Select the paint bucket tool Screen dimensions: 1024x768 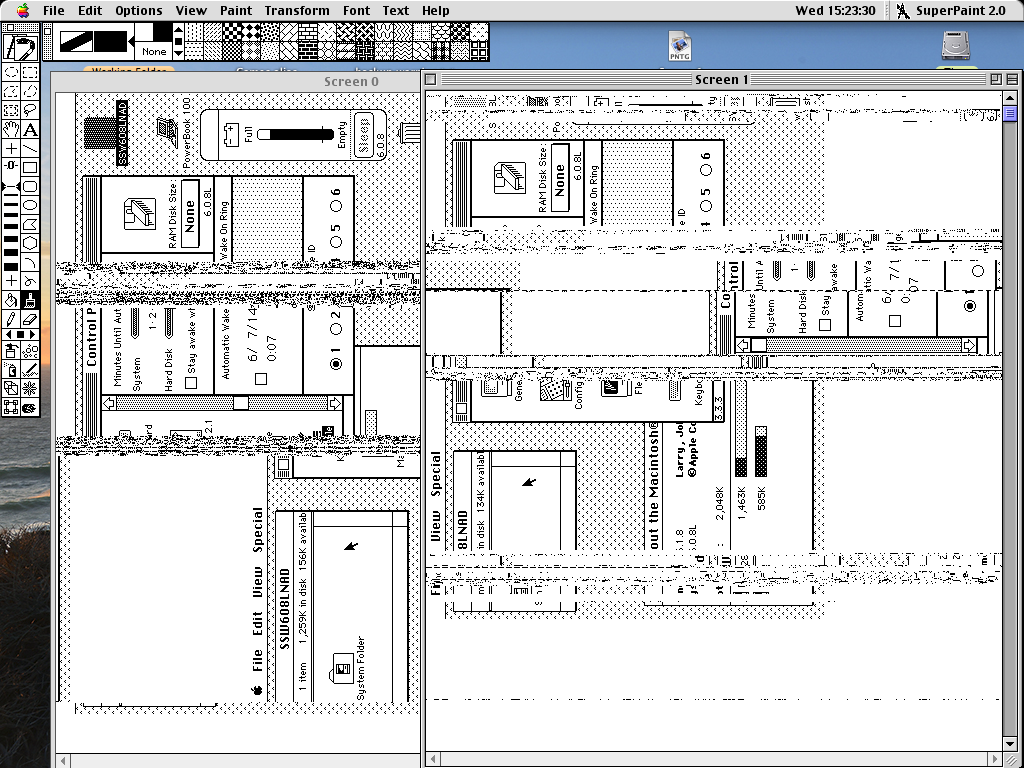(x=11, y=300)
